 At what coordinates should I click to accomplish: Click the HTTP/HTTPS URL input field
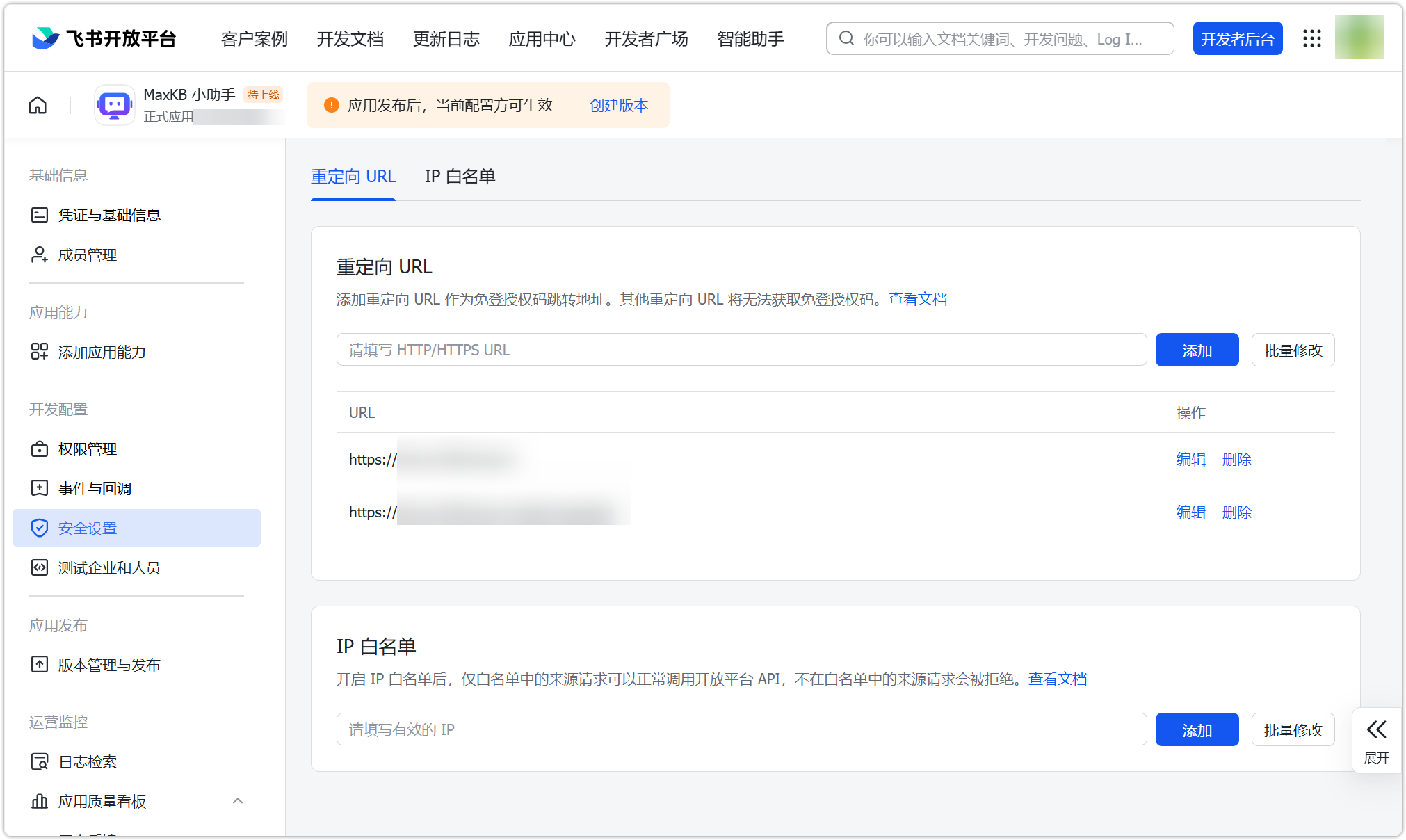pos(741,350)
